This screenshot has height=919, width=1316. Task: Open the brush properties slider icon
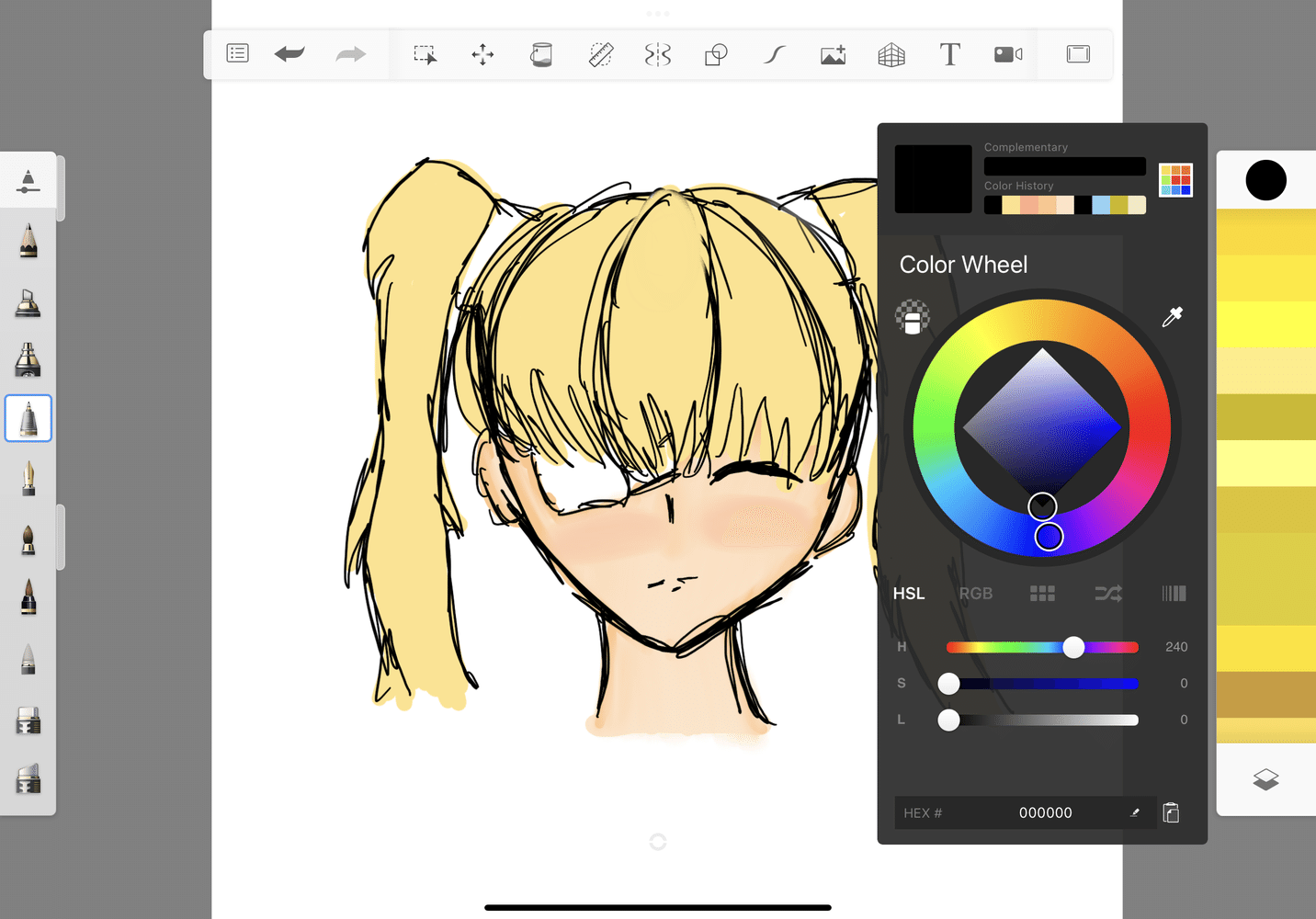tap(28, 181)
